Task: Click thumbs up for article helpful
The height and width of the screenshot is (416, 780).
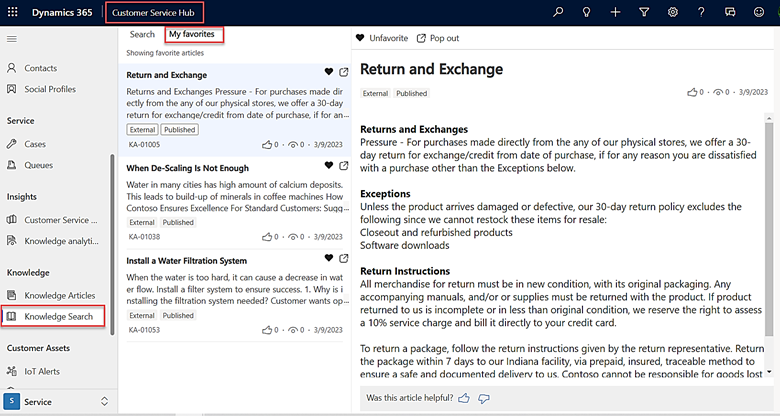Action: click(x=463, y=398)
